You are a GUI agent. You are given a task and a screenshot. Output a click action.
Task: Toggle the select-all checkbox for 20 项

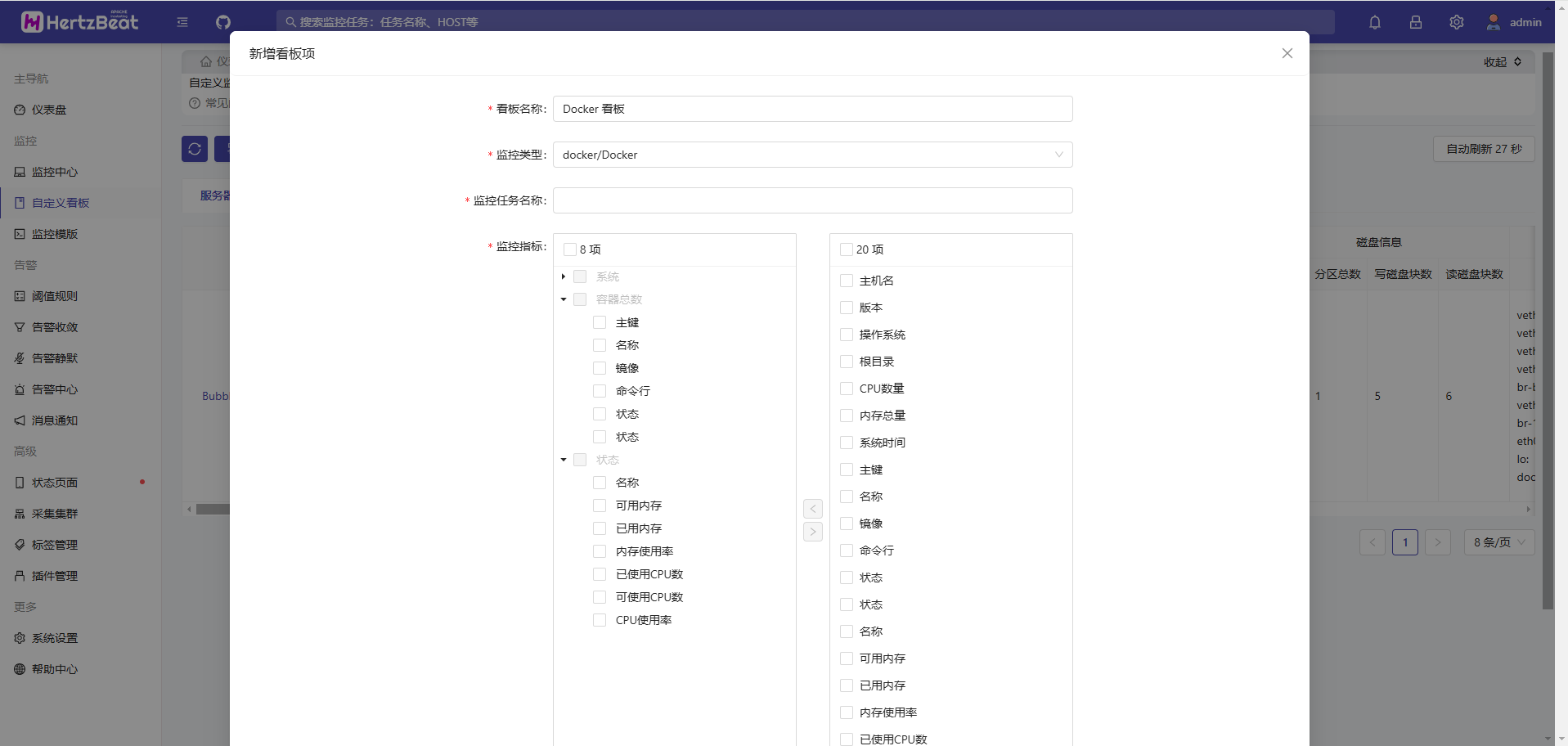[x=847, y=249]
